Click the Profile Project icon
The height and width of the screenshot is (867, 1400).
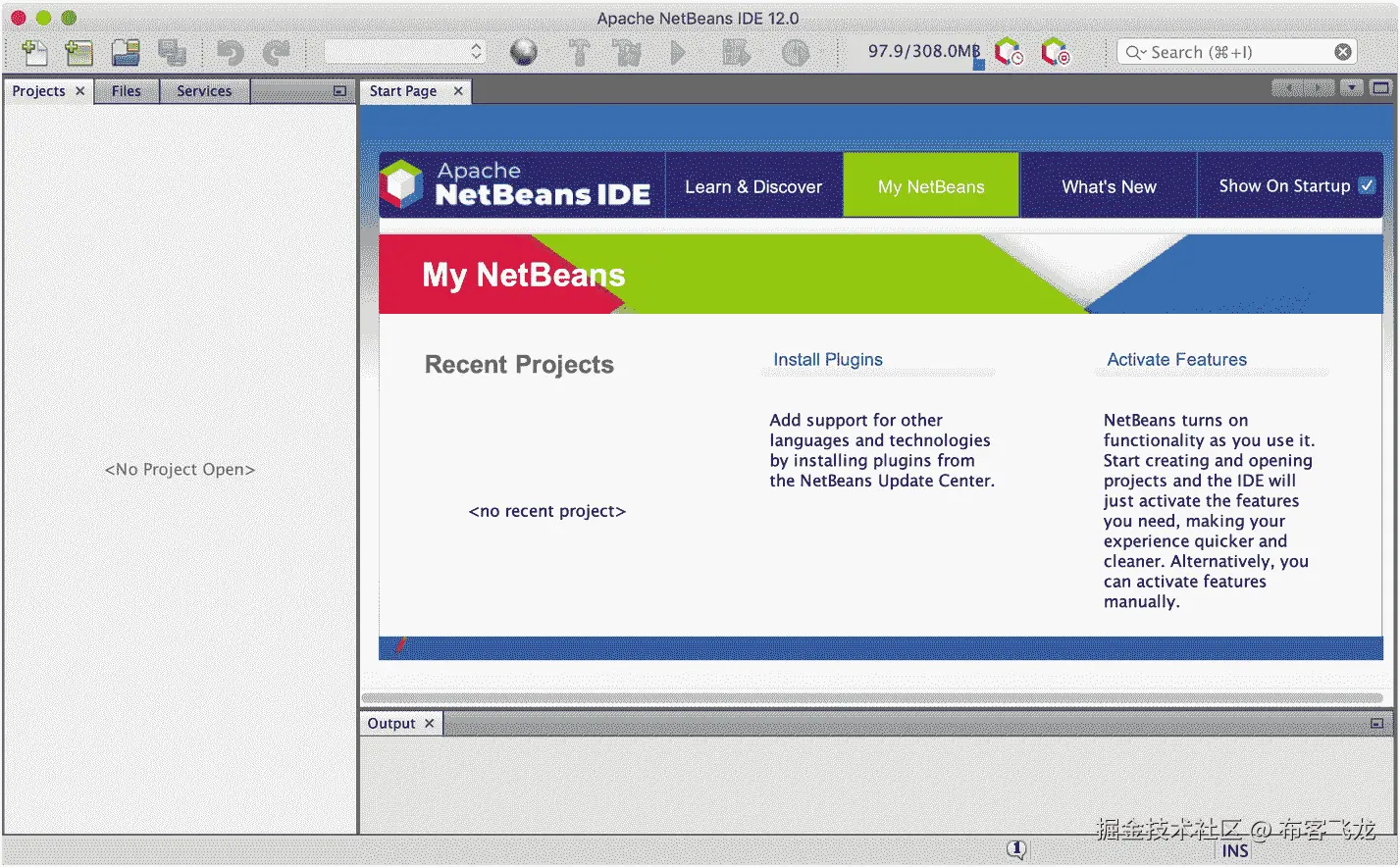796,52
